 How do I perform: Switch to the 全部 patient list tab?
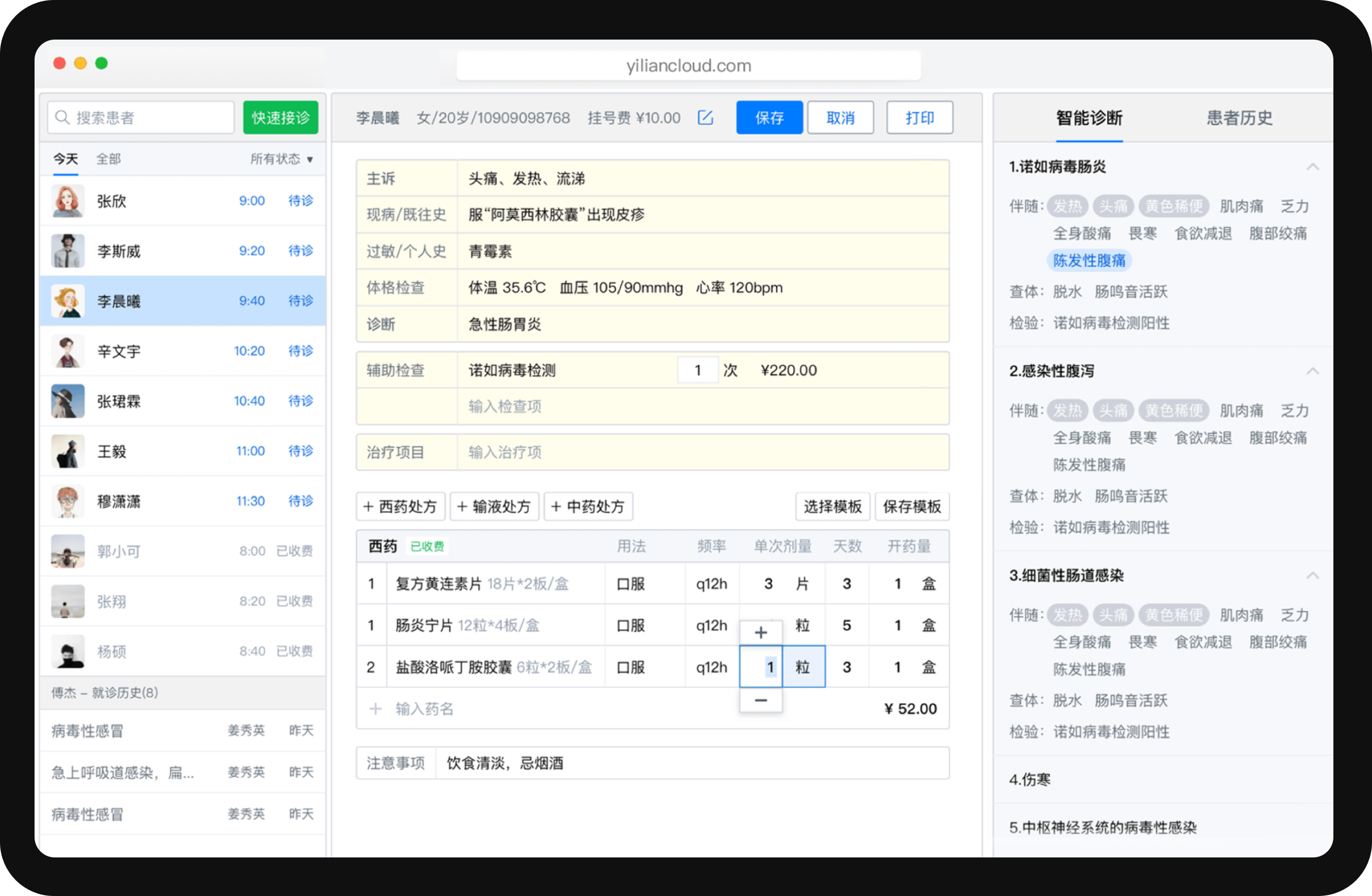[x=108, y=159]
